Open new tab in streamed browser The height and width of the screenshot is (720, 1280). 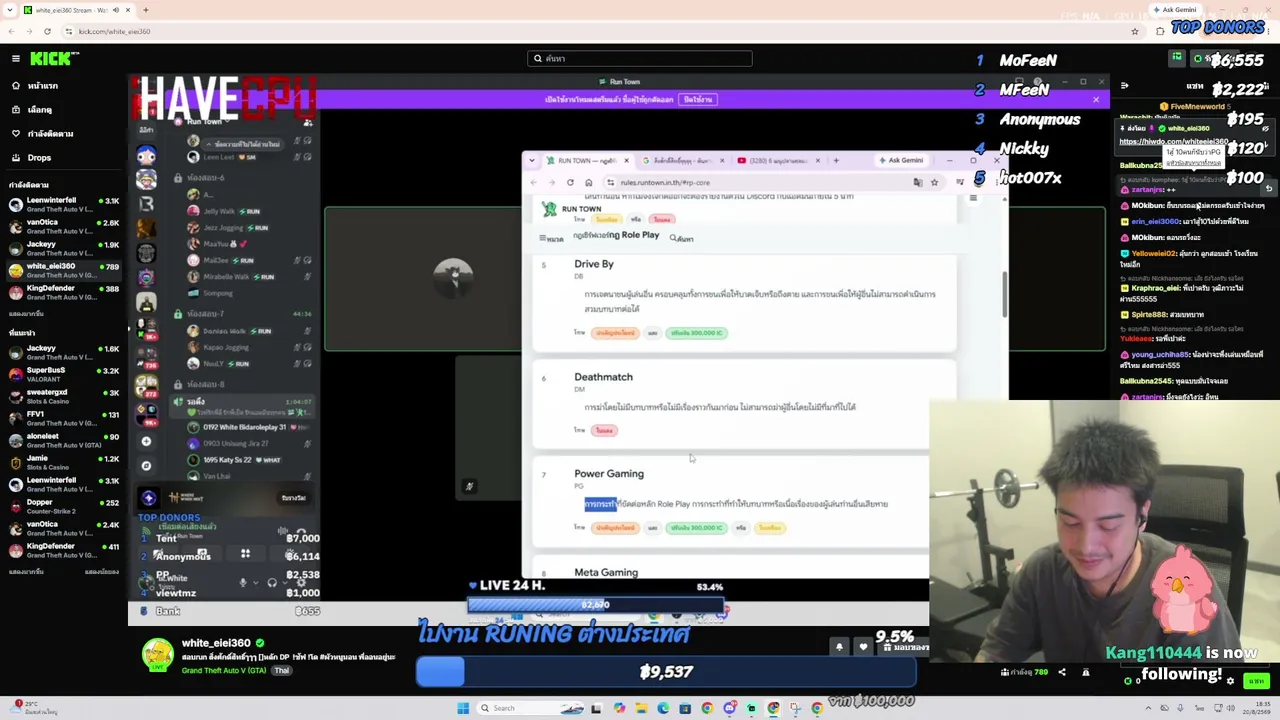[x=836, y=160]
